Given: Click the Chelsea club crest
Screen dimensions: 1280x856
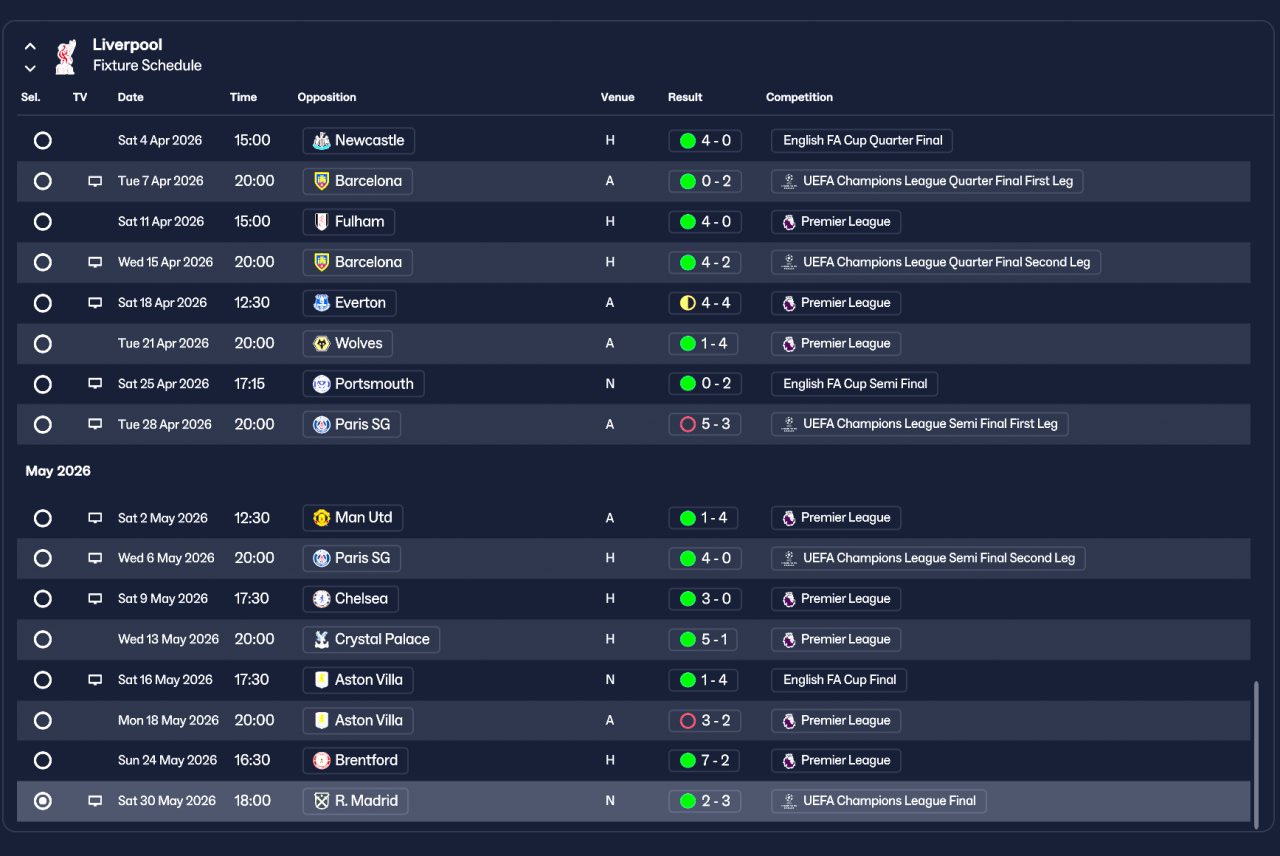Looking at the screenshot, I should click(x=321, y=599).
